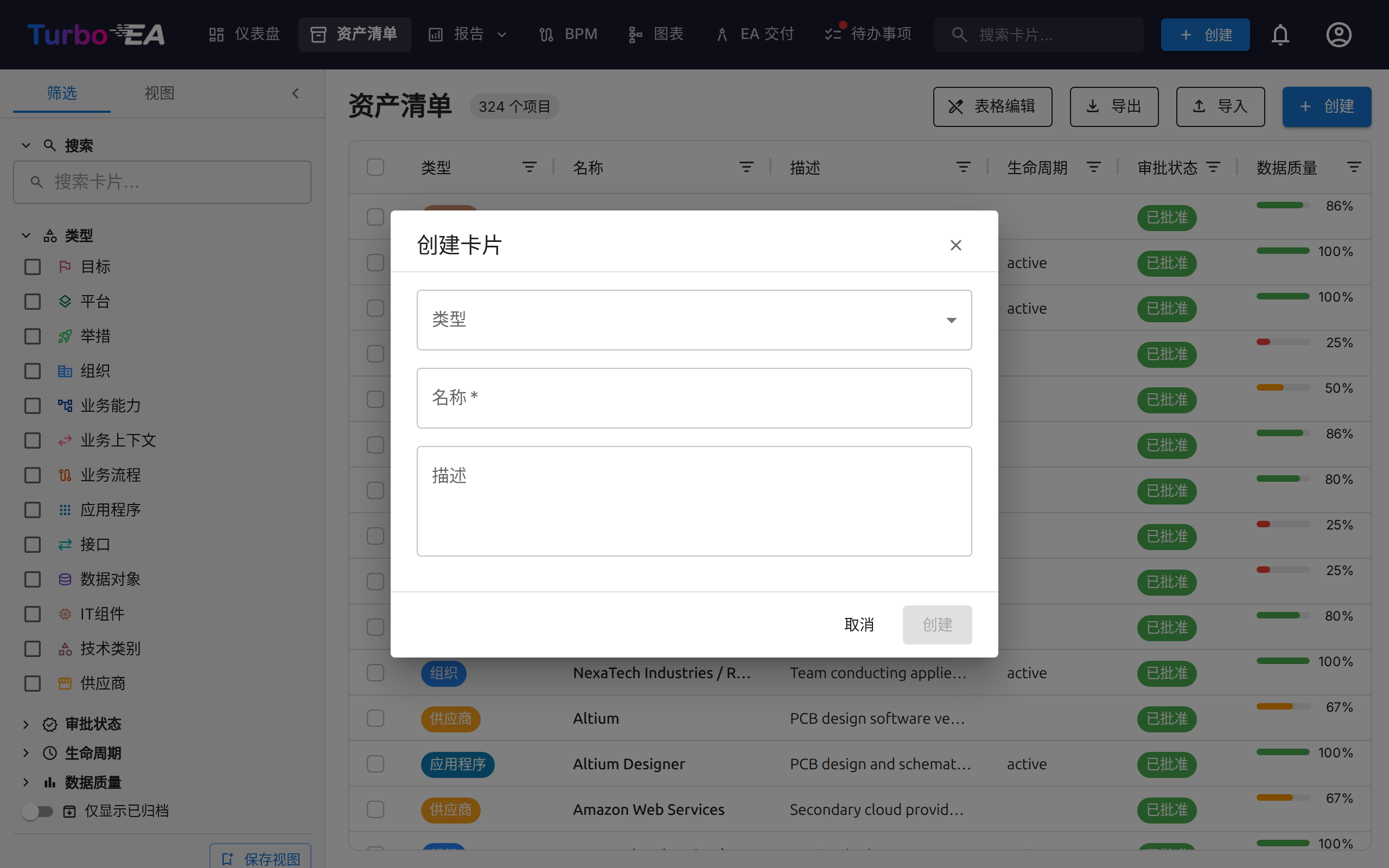This screenshot has width=1389, height=868.
Task: Click the filter icon in 名称 column header
Action: tap(746, 167)
